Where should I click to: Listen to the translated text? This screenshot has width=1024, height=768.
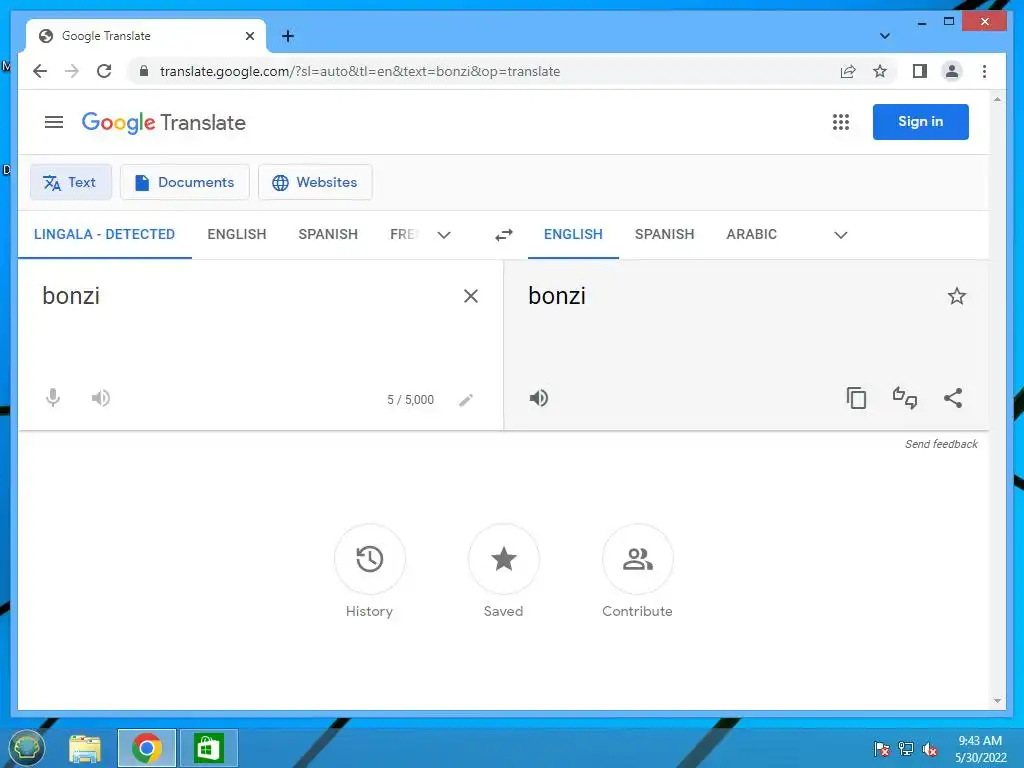(539, 398)
